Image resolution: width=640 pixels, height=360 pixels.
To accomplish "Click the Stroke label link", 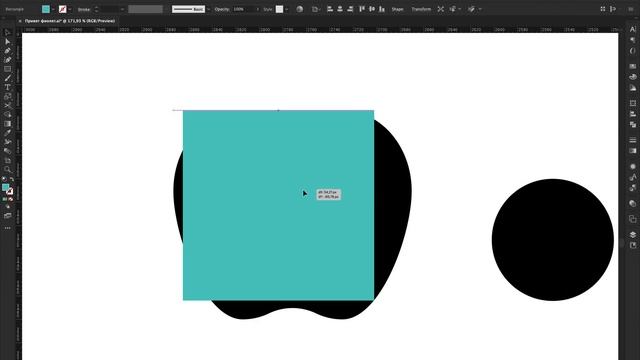I will tap(84, 9).
